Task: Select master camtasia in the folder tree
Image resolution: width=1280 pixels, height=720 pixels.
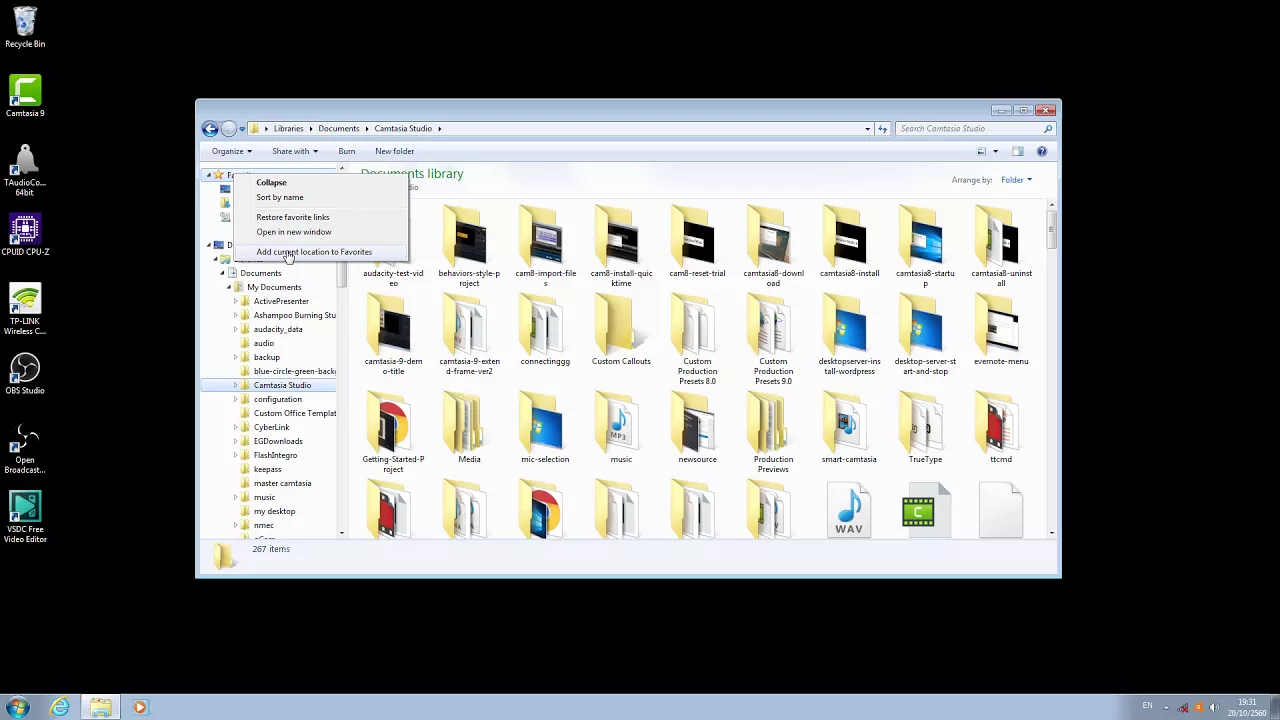Action: (282, 483)
